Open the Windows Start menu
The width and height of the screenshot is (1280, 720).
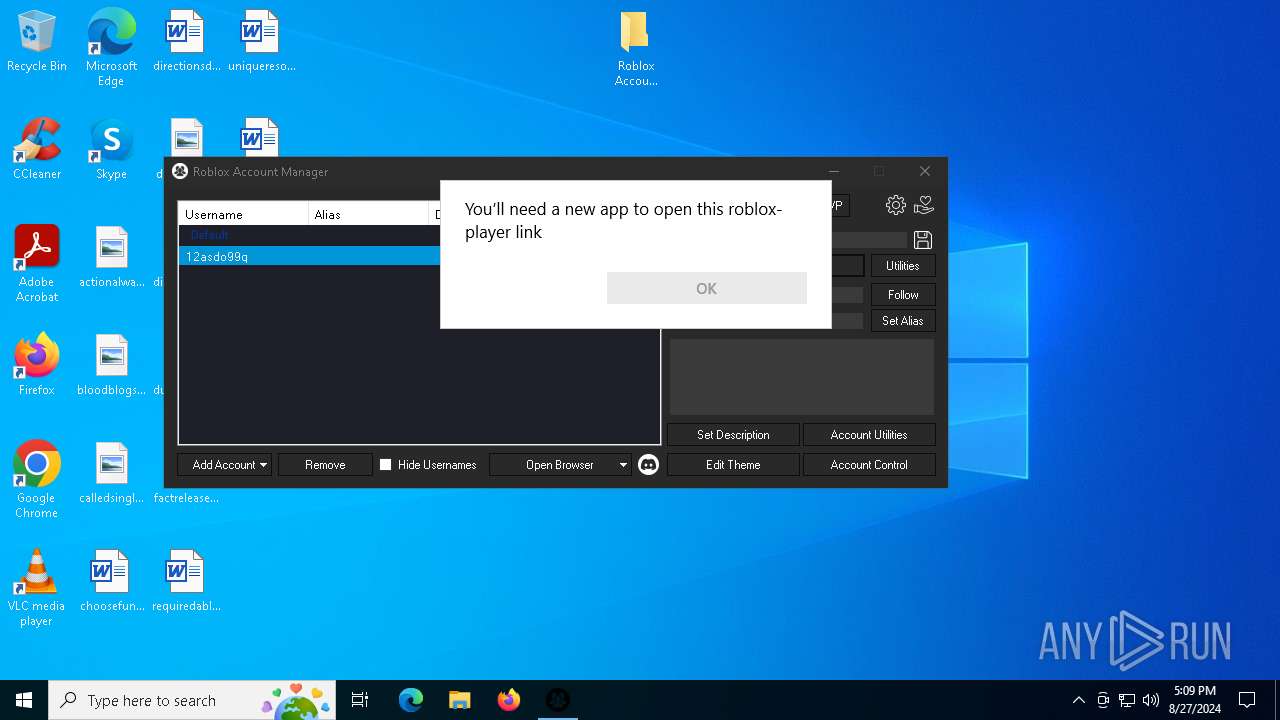[24, 700]
